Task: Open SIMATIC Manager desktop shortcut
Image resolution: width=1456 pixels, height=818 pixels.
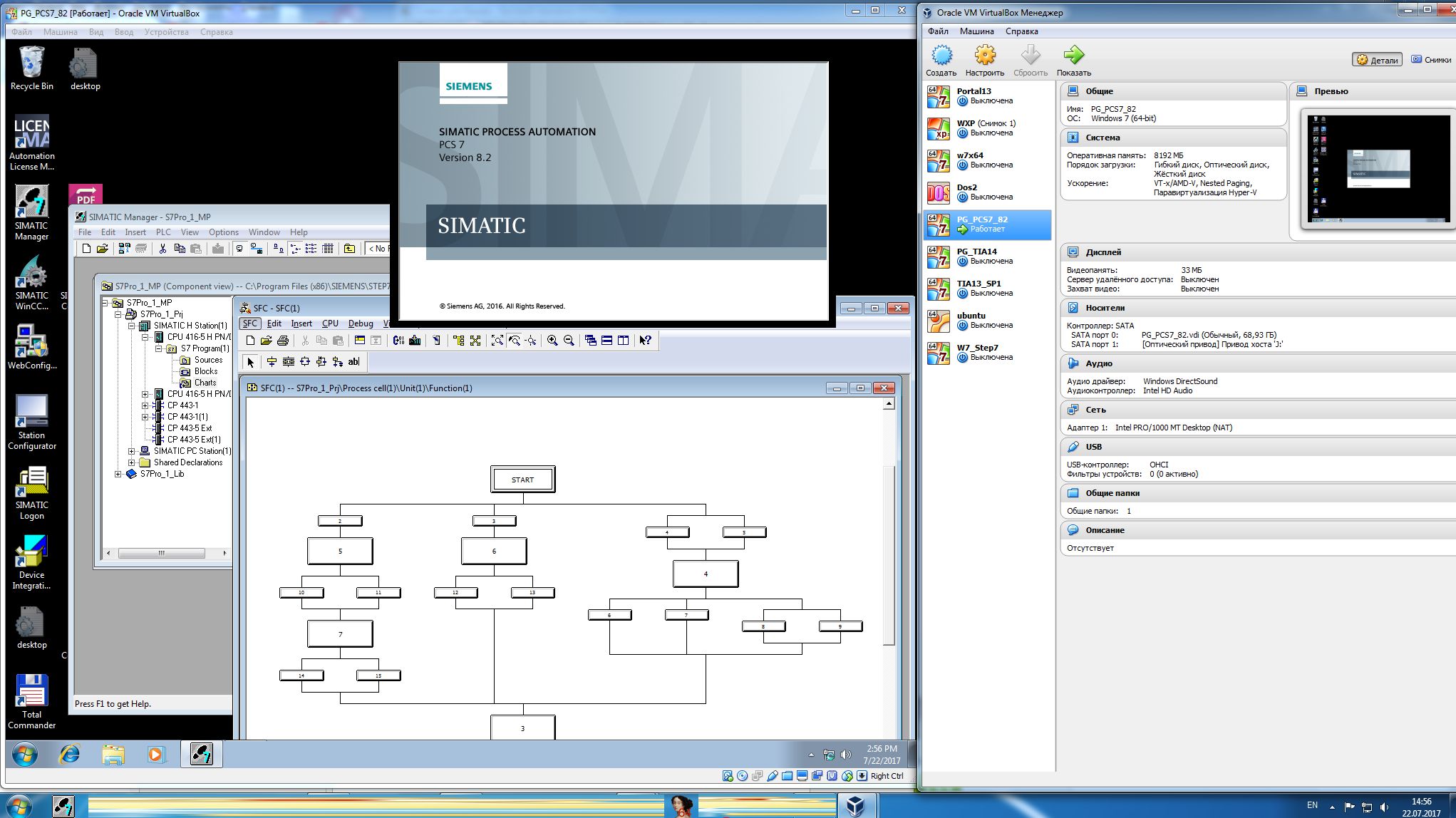Action: 32,213
